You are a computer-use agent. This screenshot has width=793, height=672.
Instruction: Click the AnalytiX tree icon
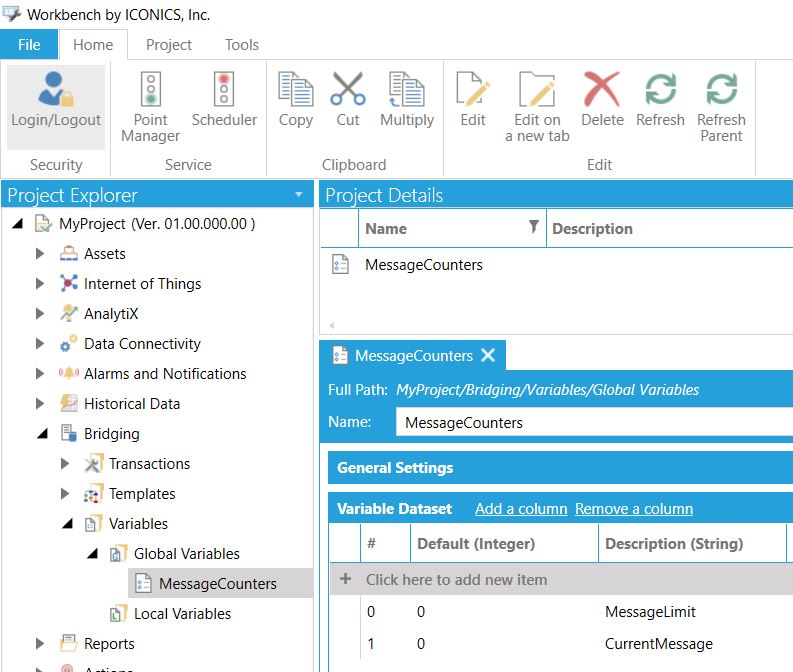[x=69, y=313]
